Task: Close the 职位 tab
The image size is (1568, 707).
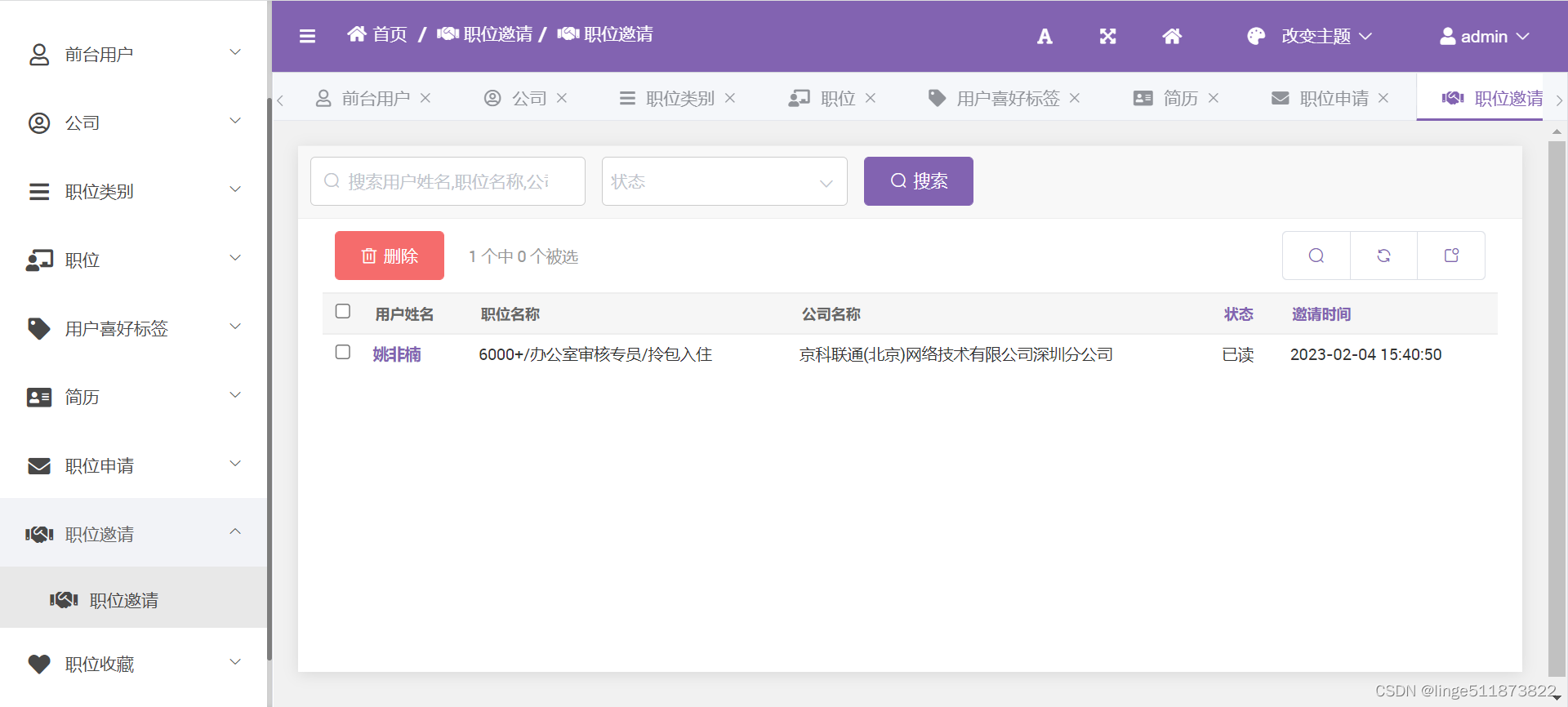Action: click(x=871, y=98)
